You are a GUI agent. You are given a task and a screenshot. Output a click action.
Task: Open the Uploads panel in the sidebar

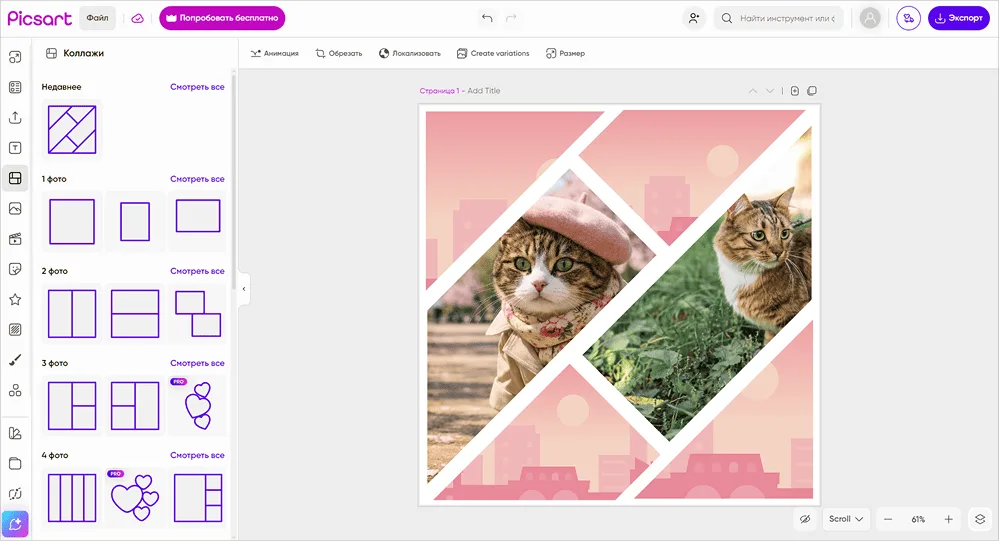point(15,118)
